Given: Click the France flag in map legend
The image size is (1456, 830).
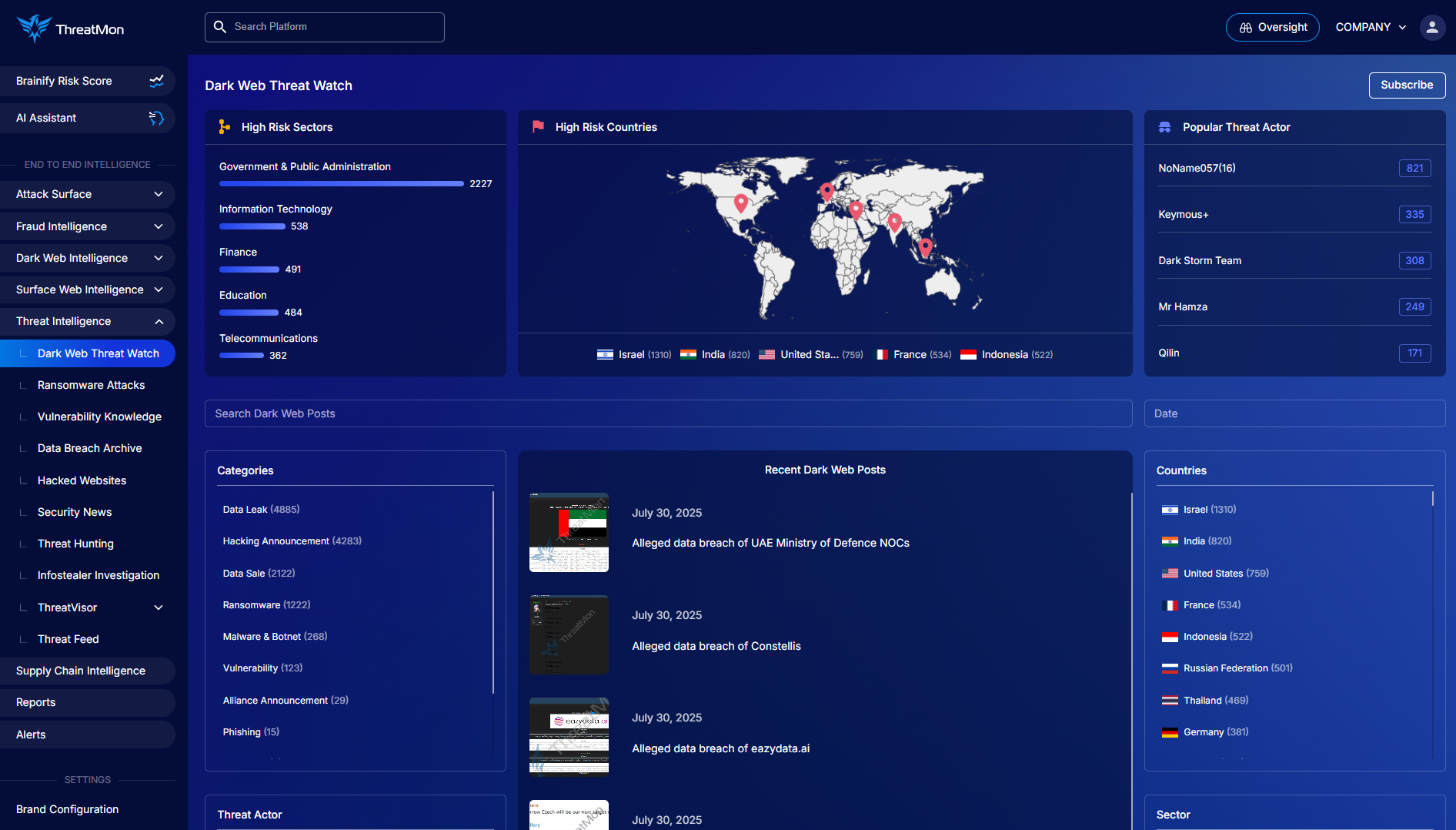Looking at the screenshot, I should click(x=881, y=355).
